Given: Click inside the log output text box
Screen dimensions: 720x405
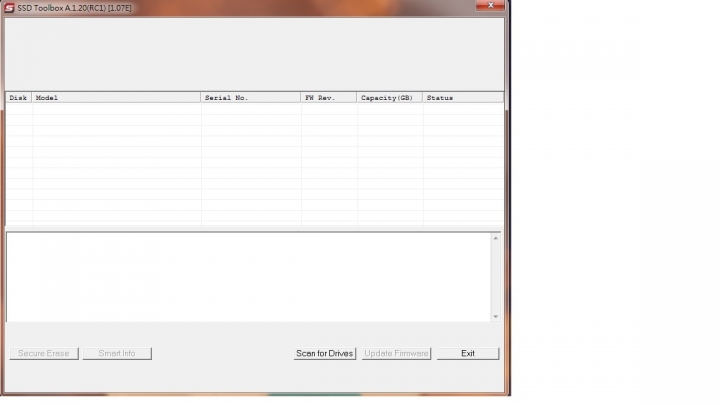Looking at the screenshot, I should pos(248,277).
